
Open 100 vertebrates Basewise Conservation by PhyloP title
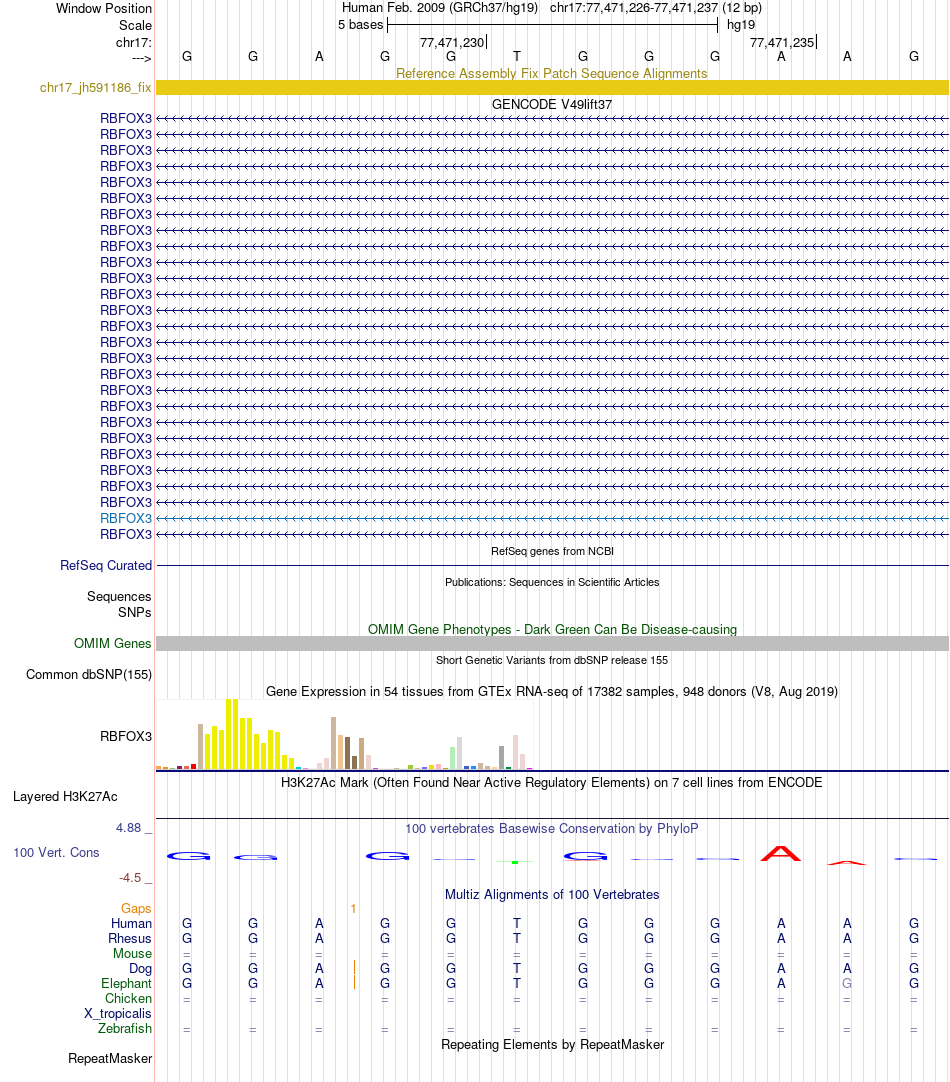coord(551,828)
